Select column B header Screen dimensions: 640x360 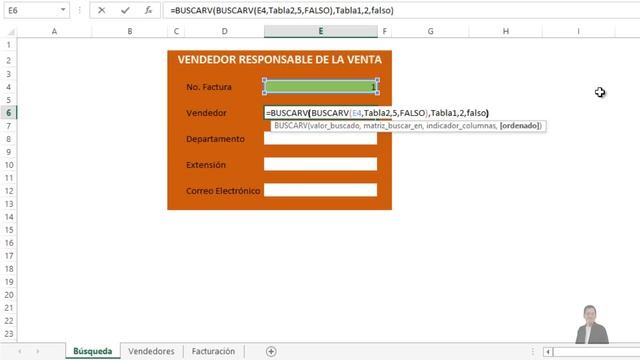click(130, 31)
